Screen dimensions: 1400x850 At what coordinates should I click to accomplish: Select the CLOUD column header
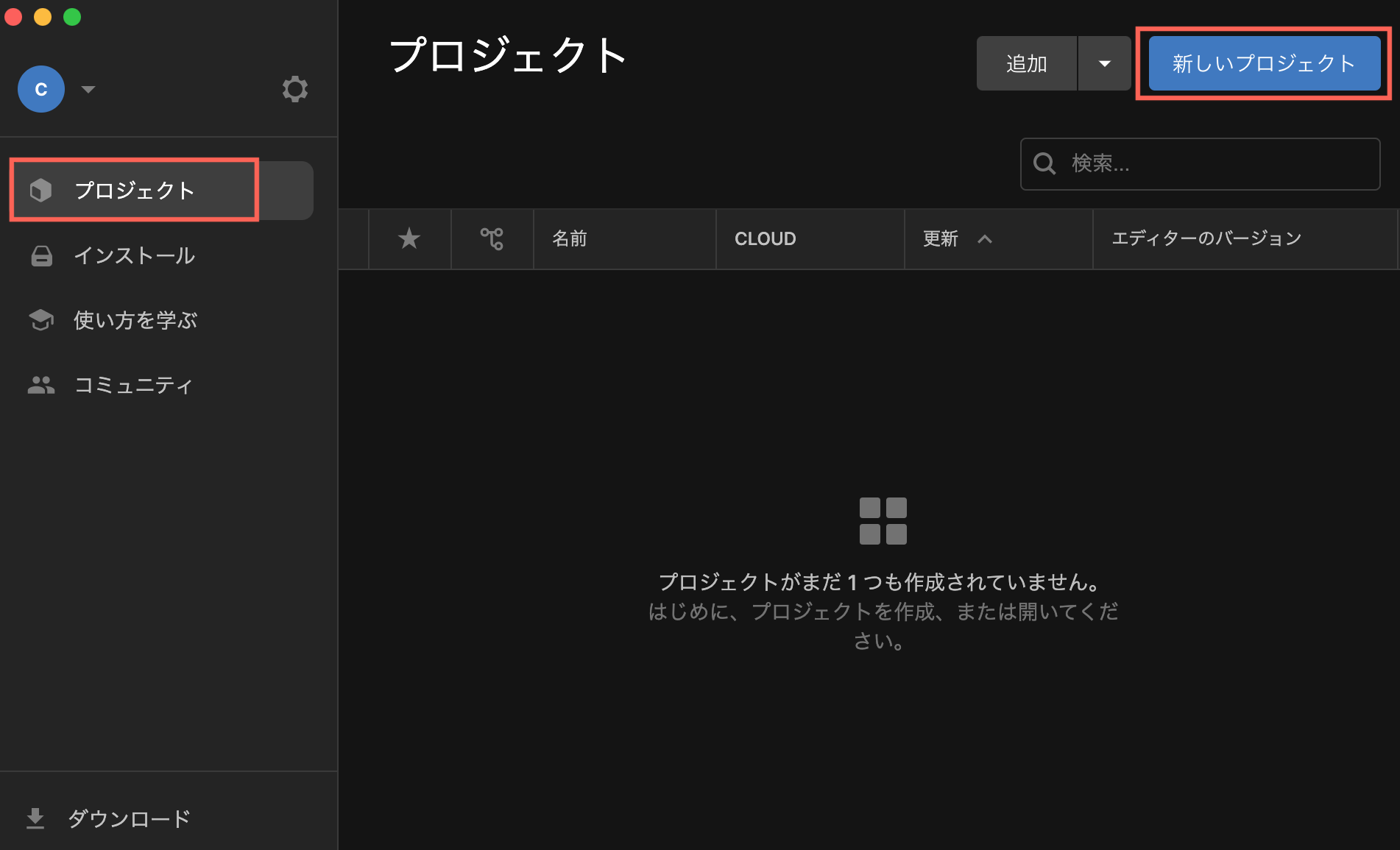(x=765, y=238)
